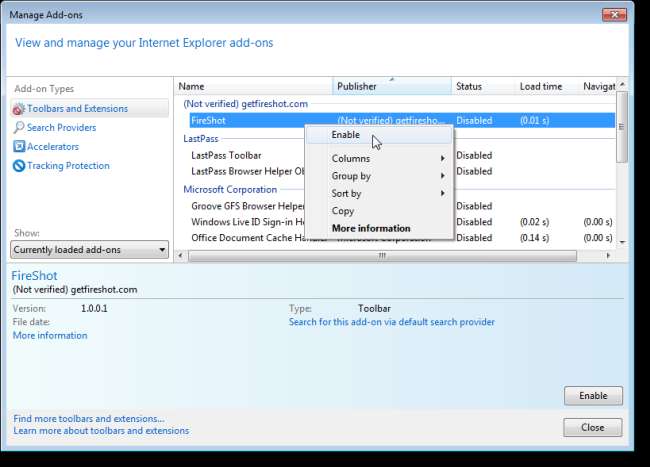Open the Currently loaded add-ons dropdown

tap(90, 250)
